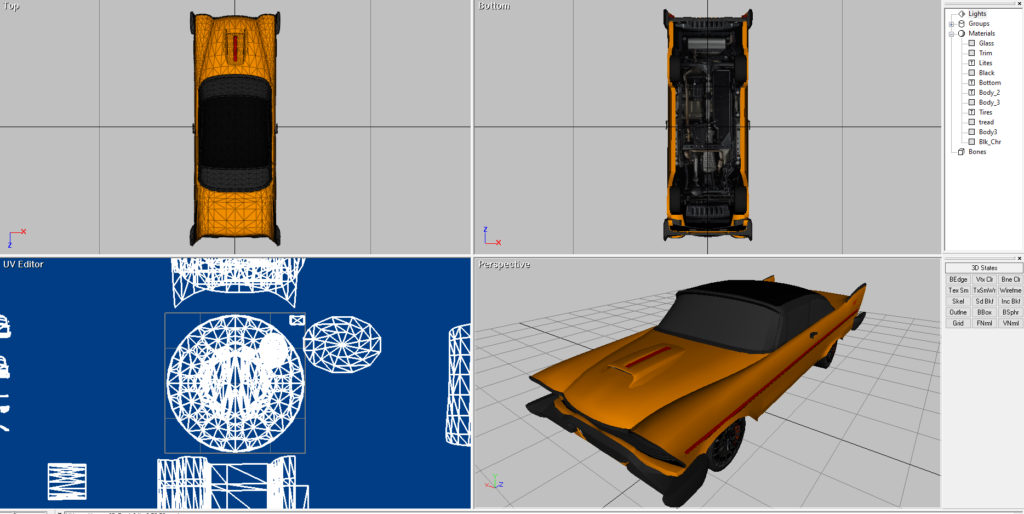The width and height of the screenshot is (1024, 514).
Task: Click the Glass material icon
Action: [971, 43]
